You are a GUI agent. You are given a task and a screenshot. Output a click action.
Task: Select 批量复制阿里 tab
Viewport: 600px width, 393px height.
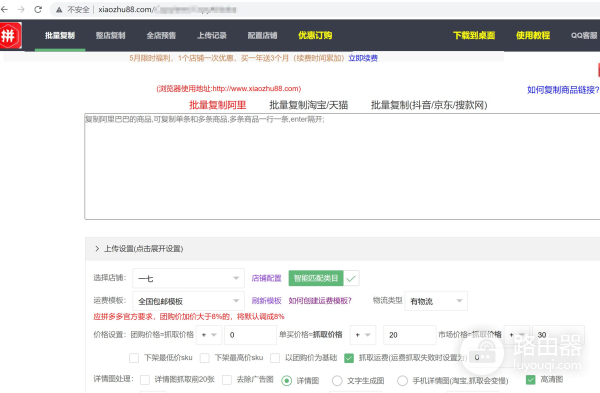(x=217, y=105)
